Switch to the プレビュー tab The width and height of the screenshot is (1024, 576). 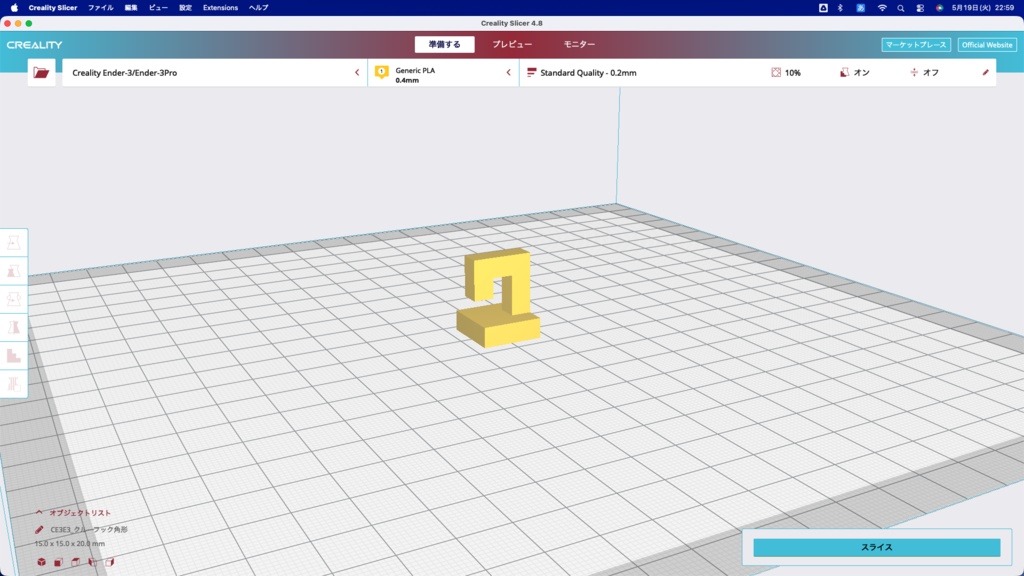pos(512,44)
